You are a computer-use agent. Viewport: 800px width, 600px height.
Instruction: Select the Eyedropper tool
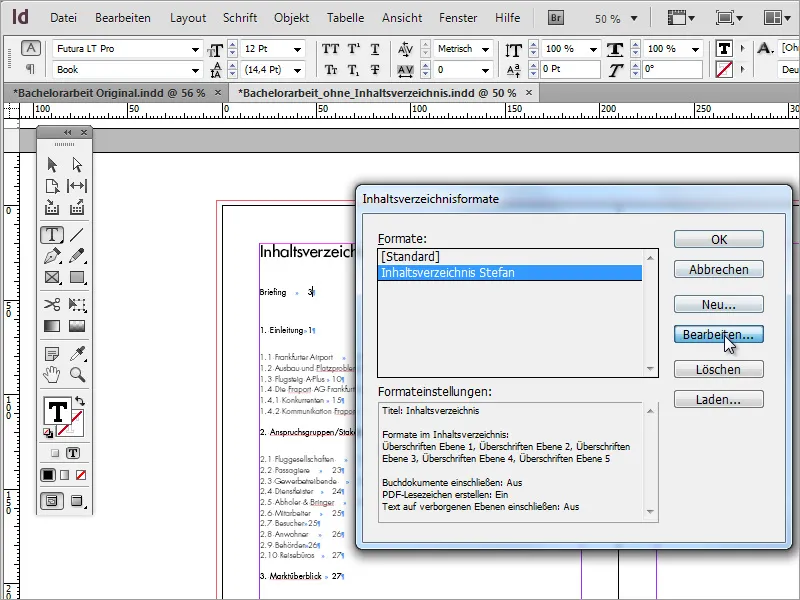pyautogui.click(x=77, y=353)
